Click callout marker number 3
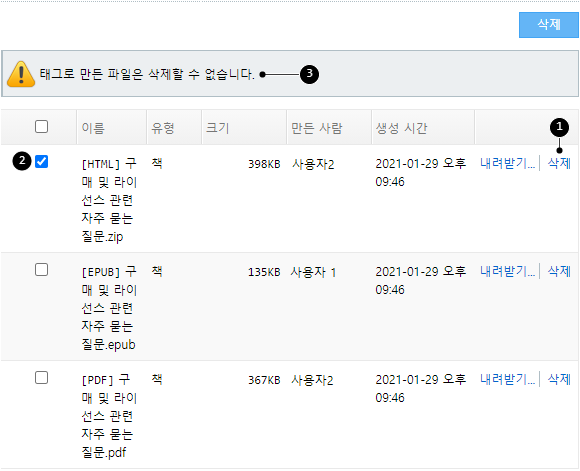The height and width of the screenshot is (471, 580). (x=309, y=74)
